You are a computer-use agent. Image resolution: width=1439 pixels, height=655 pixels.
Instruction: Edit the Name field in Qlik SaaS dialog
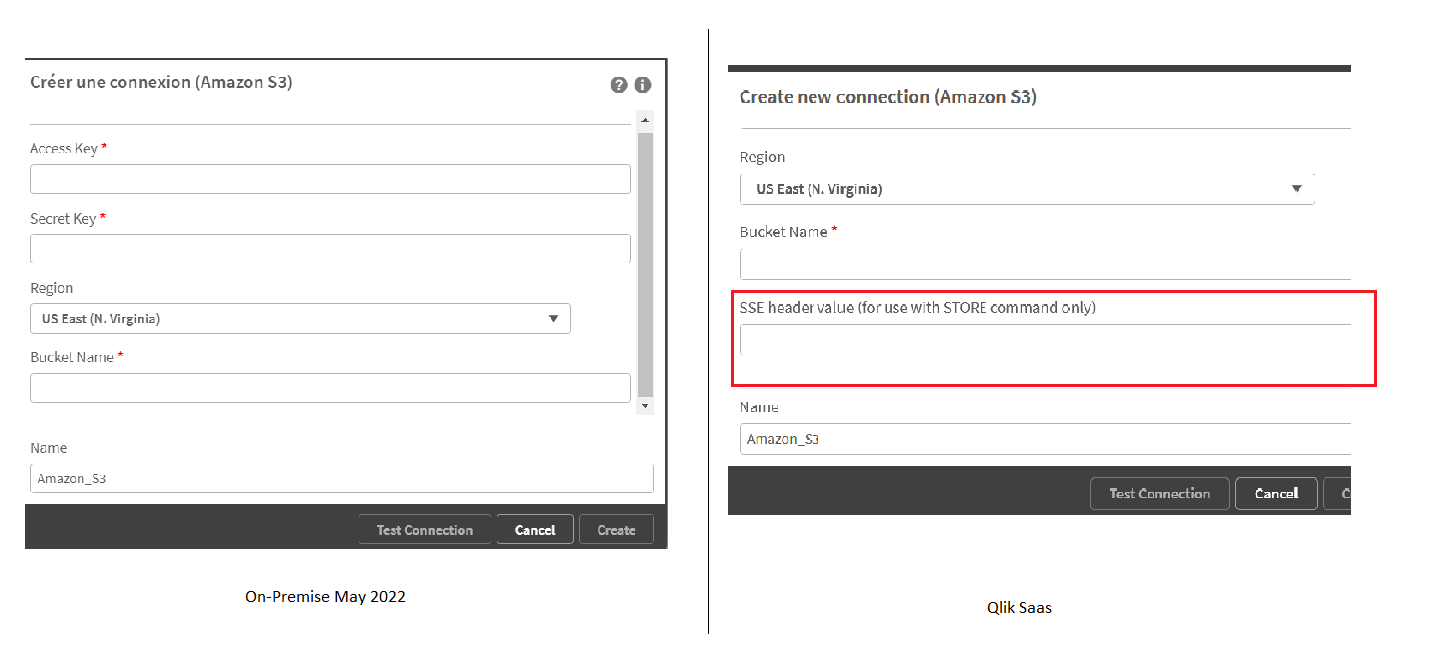click(1045, 439)
